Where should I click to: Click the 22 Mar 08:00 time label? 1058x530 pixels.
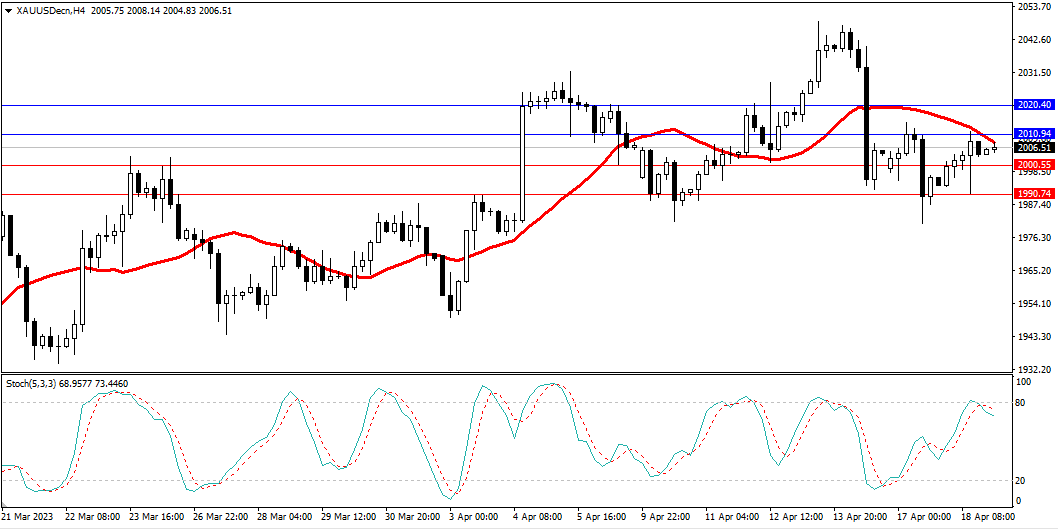coord(92,516)
